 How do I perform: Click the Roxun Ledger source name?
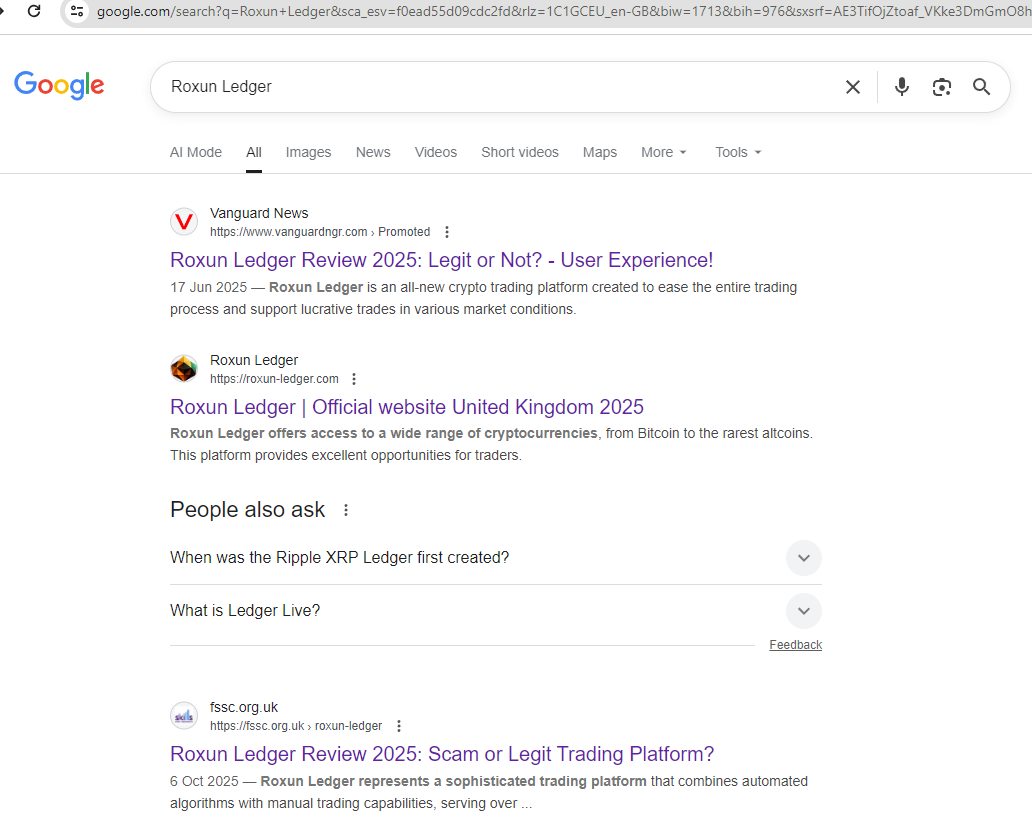254,360
